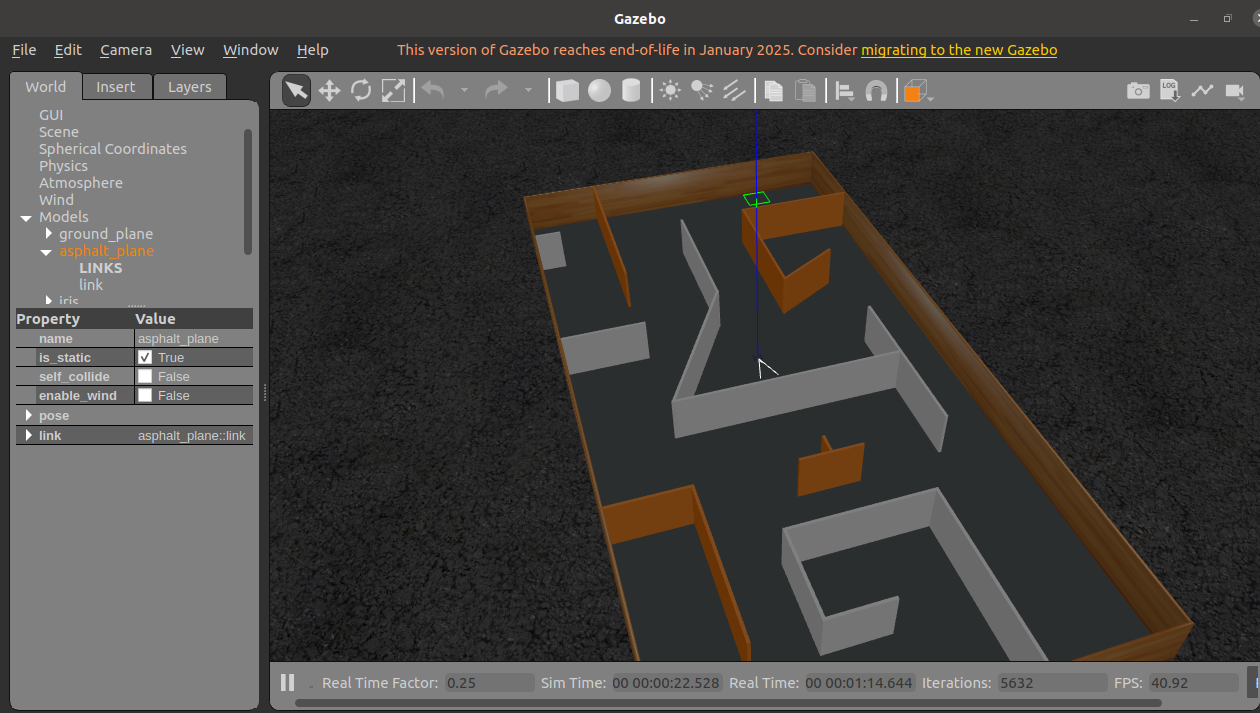Select the World tab
1260x713 pixels.
pyautogui.click(x=46, y=87)
